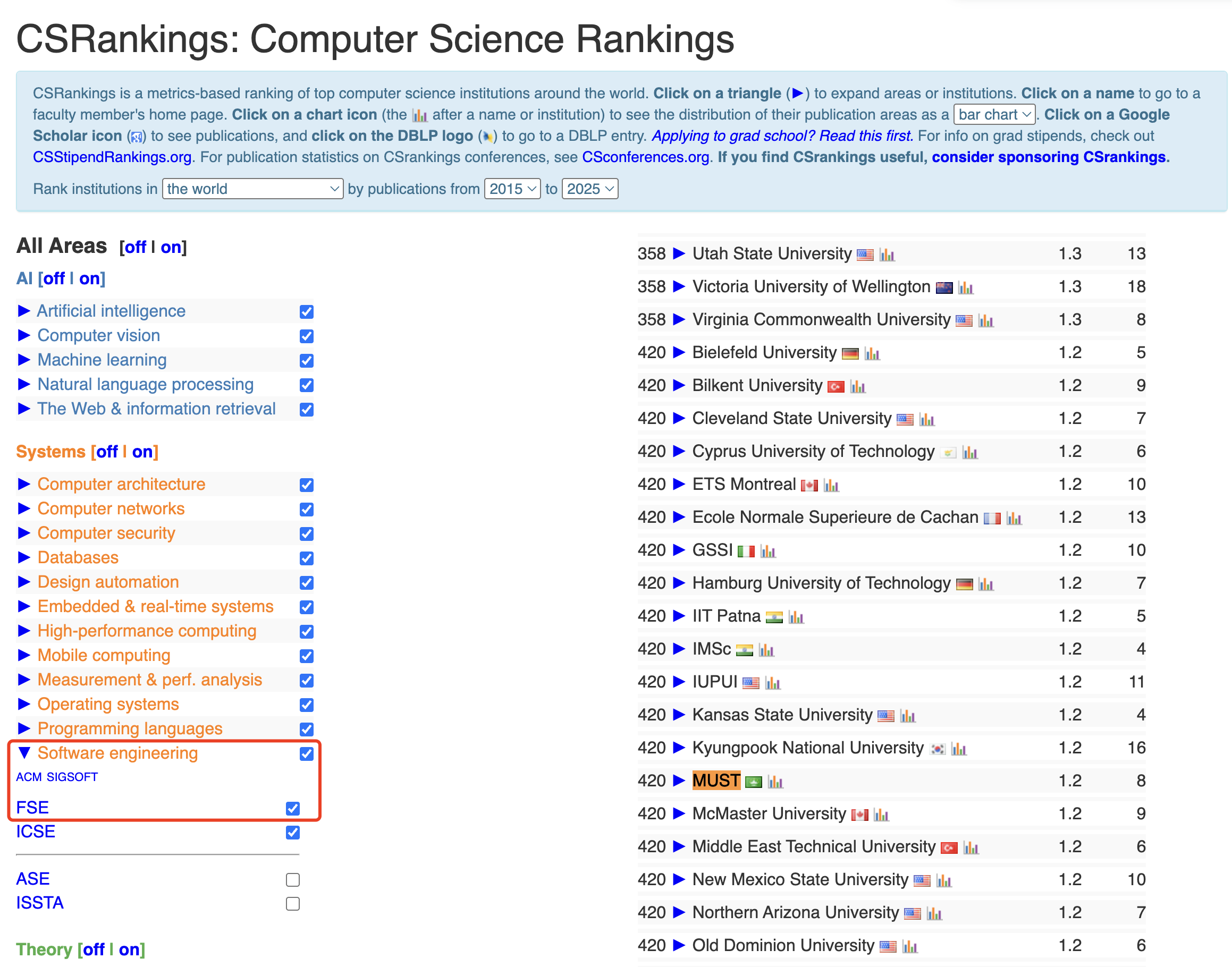
Task: Turn off all Theory areas
Action: [x=94, y=949]
